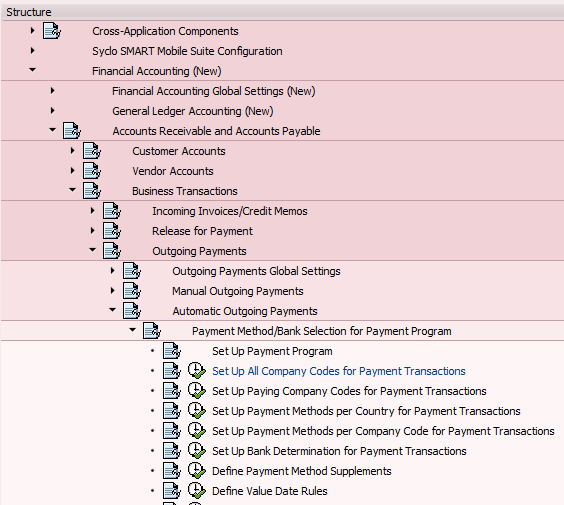This screenshot has height=505, width=564.
Task: Select General Ledger Accounting (New) label
Action: pos(192,111)
